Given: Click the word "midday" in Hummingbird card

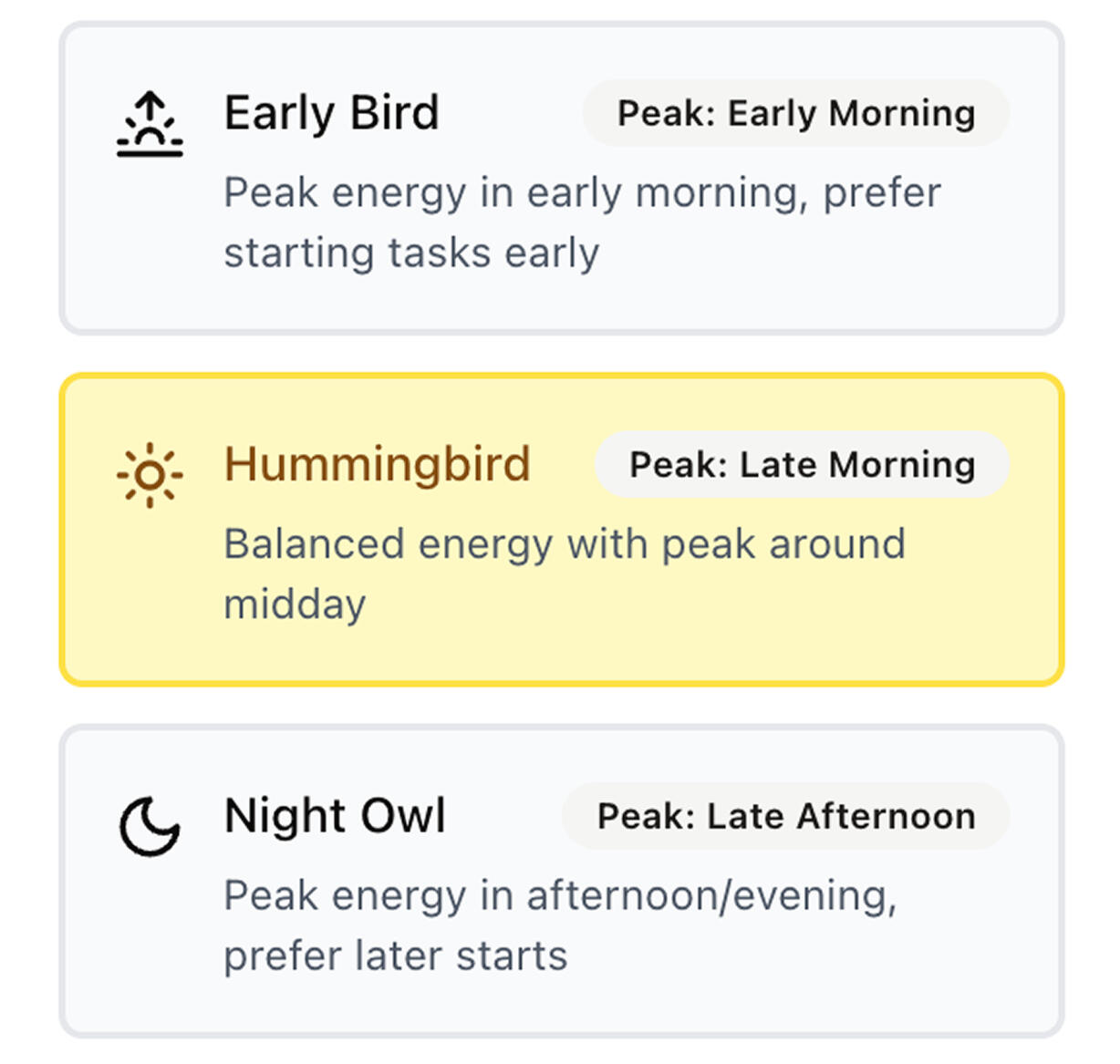Looking at the screenshot, I should (x=295, y=604).
